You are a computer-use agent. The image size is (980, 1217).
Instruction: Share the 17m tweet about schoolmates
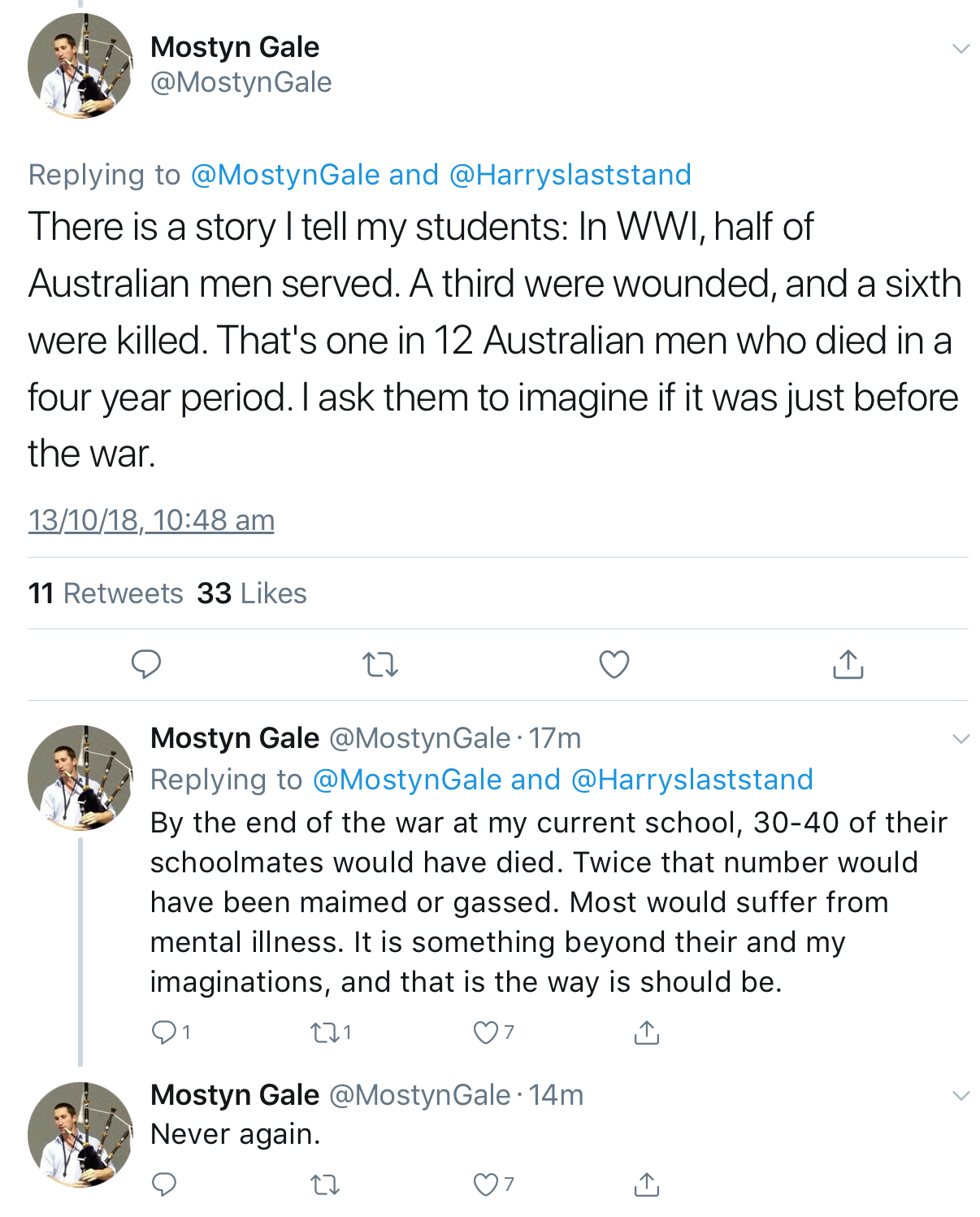coord(646,1032)
